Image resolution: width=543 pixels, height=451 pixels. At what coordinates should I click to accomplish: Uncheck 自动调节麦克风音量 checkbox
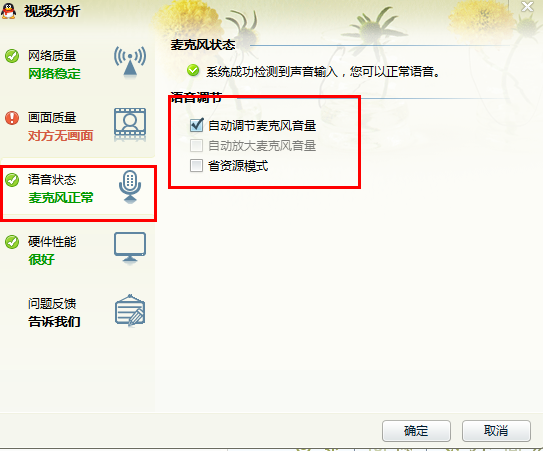[196, 125]
